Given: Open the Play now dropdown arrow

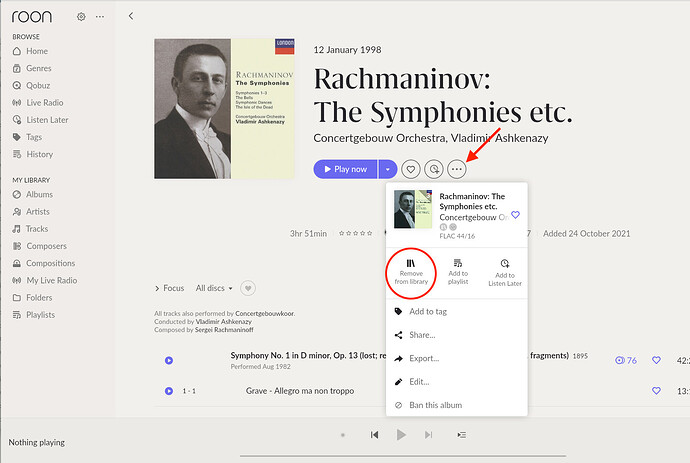Looking at the screenshot, I should (x=387, y=170).
